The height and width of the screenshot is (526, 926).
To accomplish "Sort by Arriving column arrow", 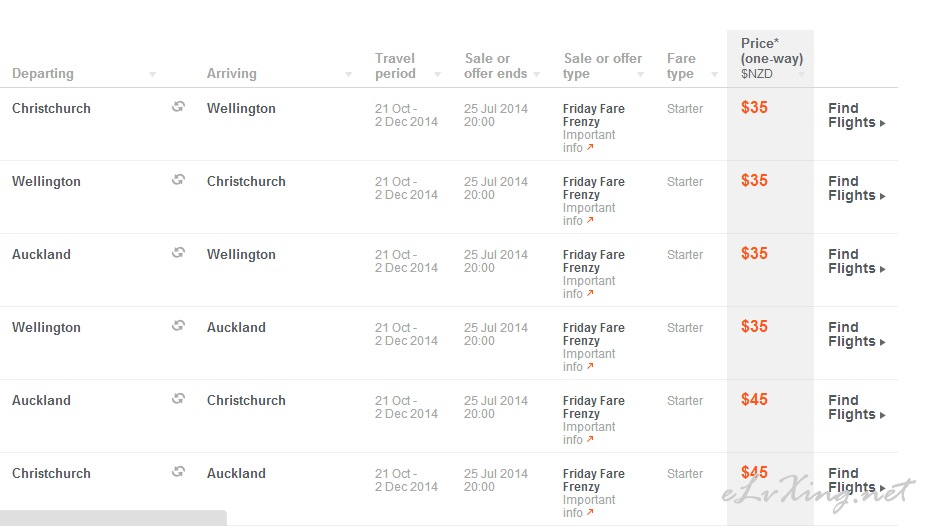I will pyautogui.click(x=348, y=74).
